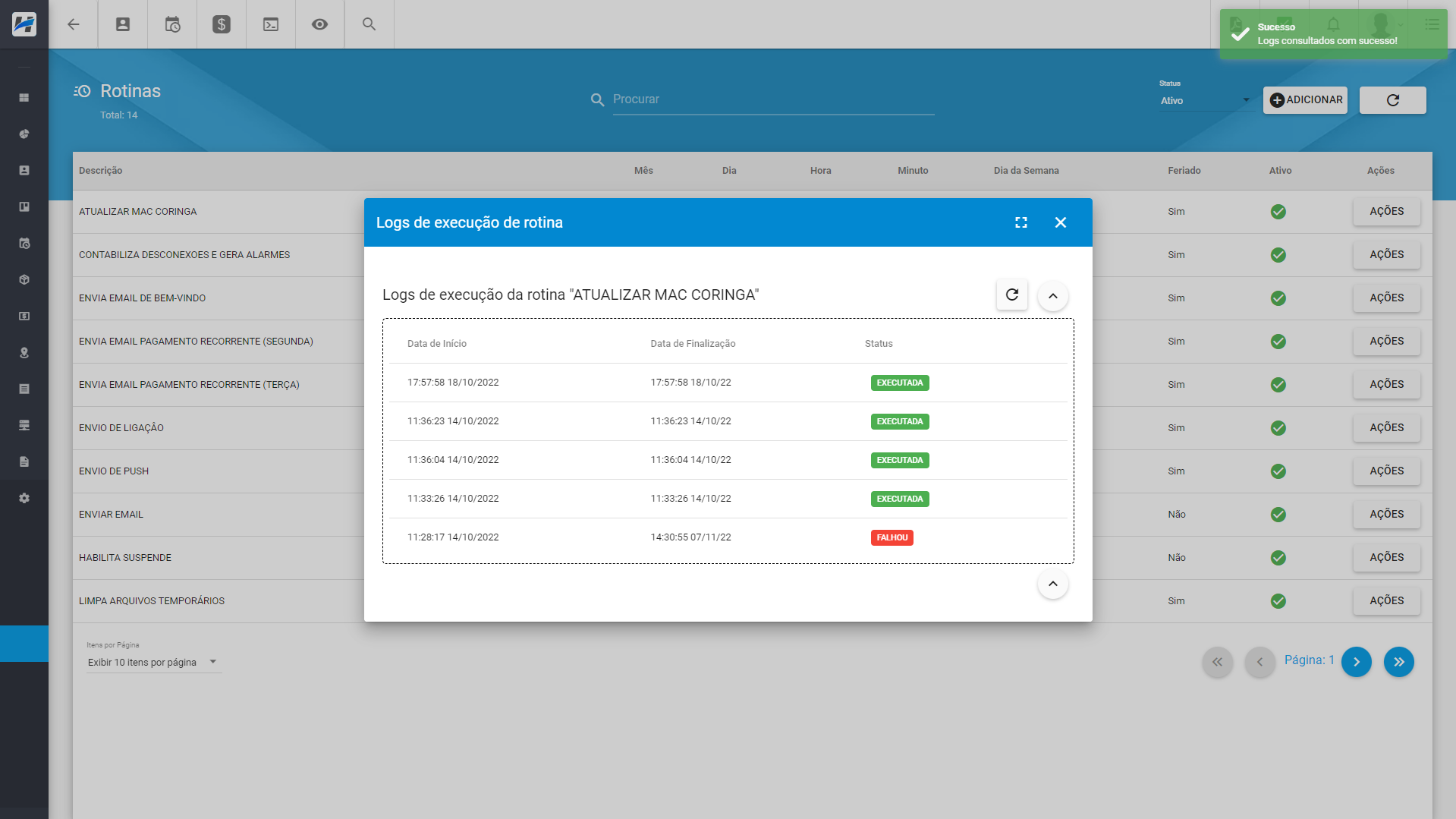The image size is (1456, 819).
Task: Open the contact card icon in toolbar
Action: pyautogui.click(x=123, y=24)
